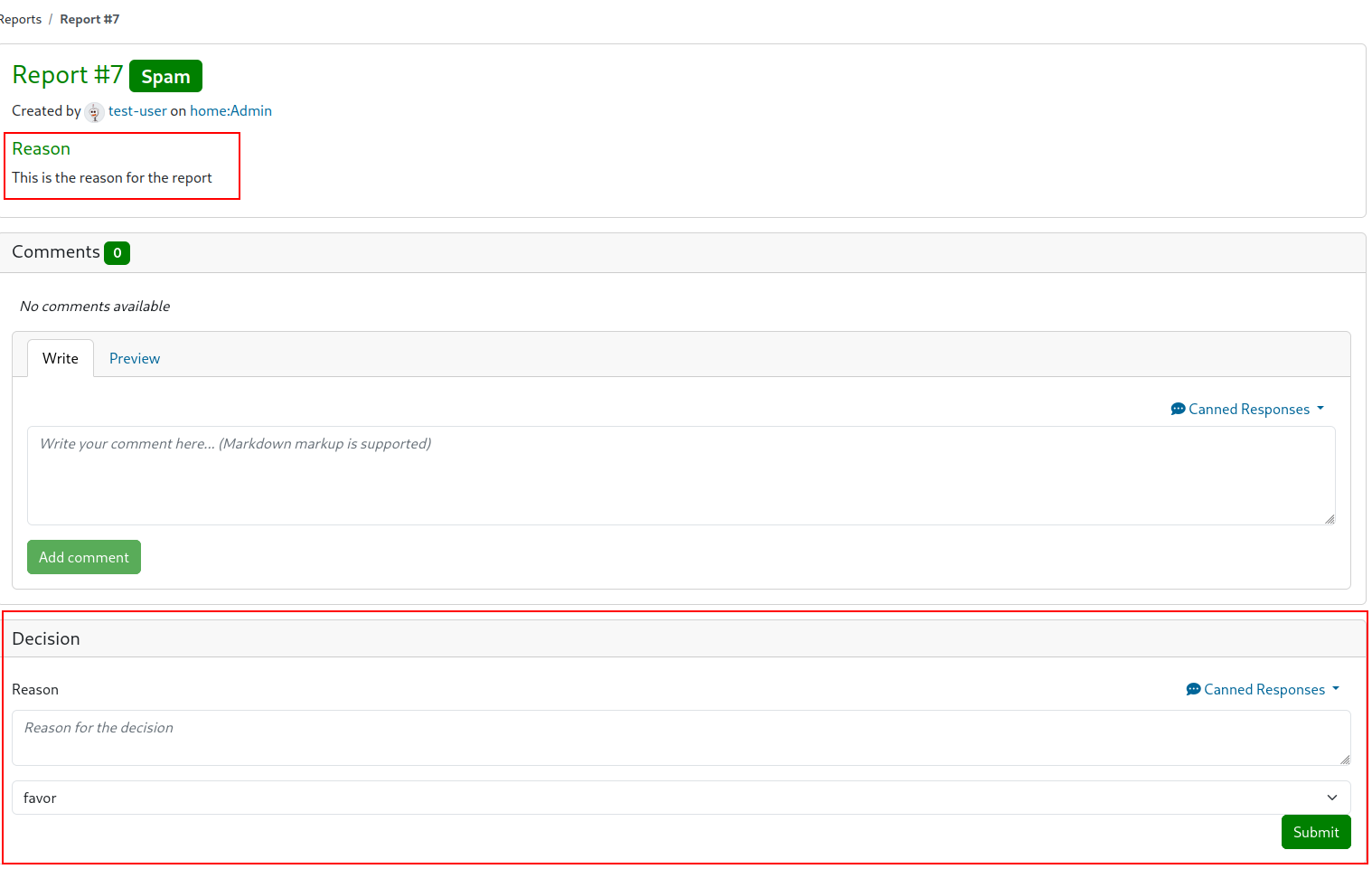1372x869 pixels.
Task: Click the green Spam badge
Action: pos(165,77)
